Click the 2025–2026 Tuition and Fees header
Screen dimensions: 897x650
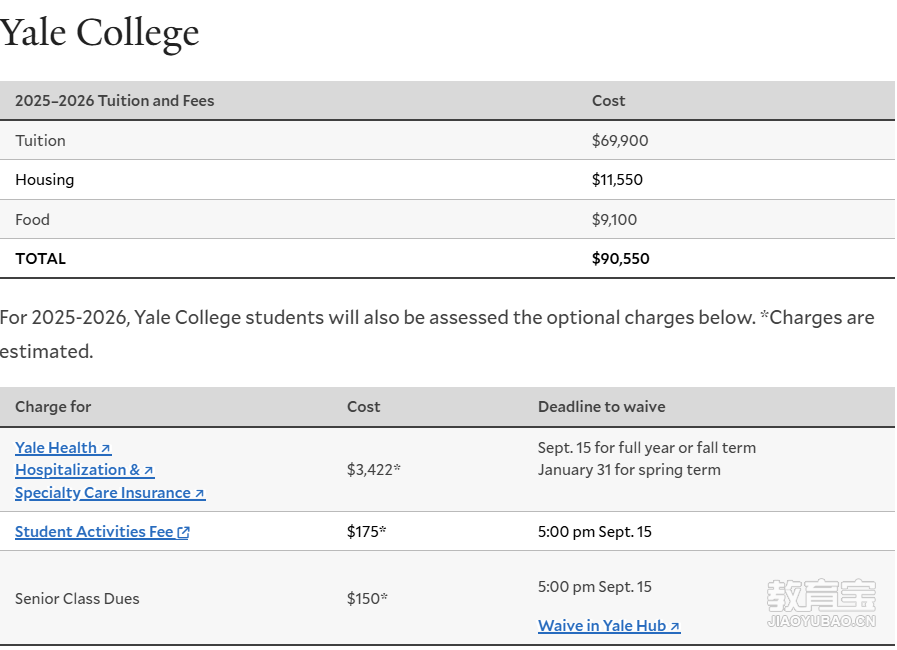click(x=114, y=101)
